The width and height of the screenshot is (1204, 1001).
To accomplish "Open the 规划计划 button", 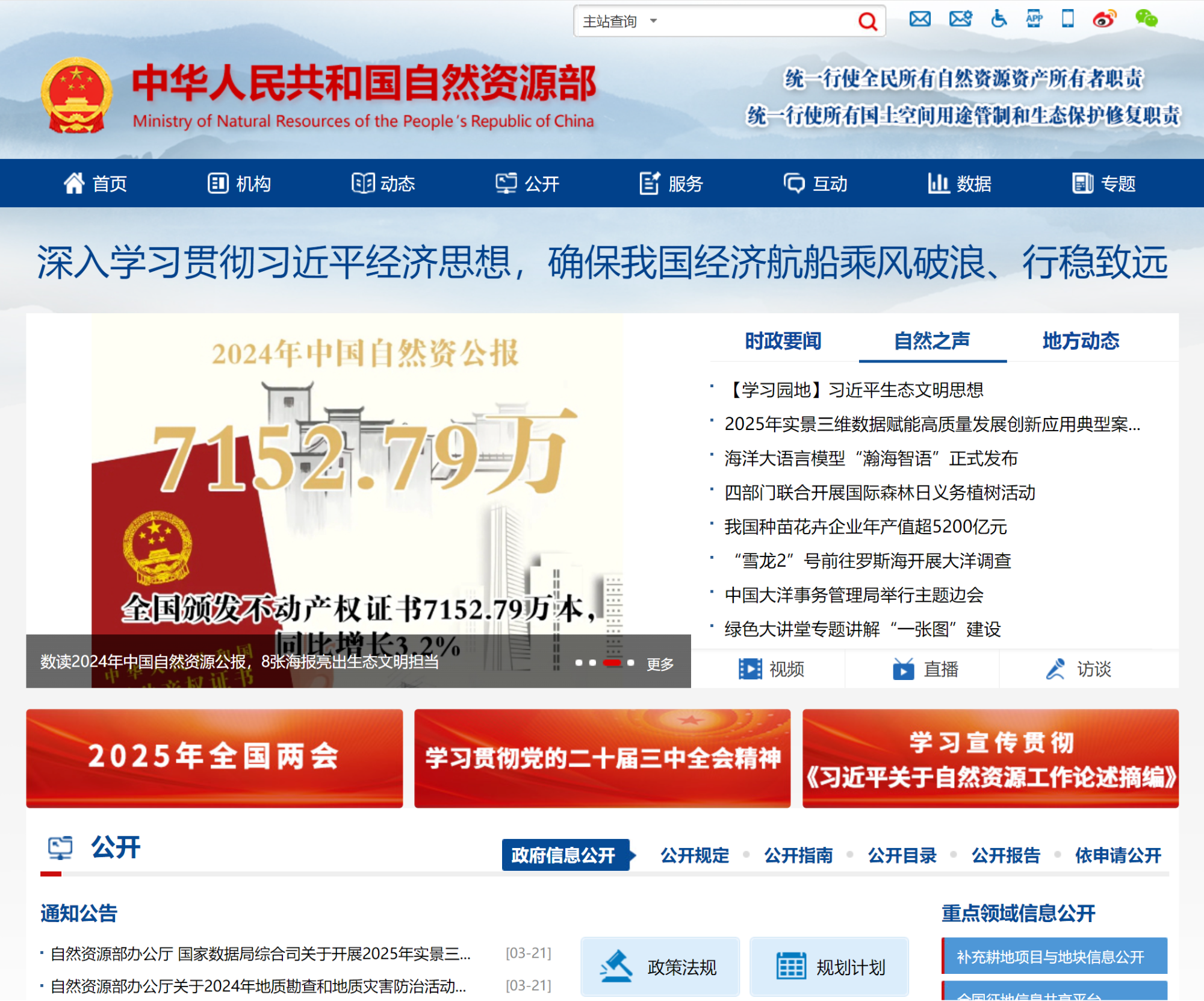I will (829, 967).
